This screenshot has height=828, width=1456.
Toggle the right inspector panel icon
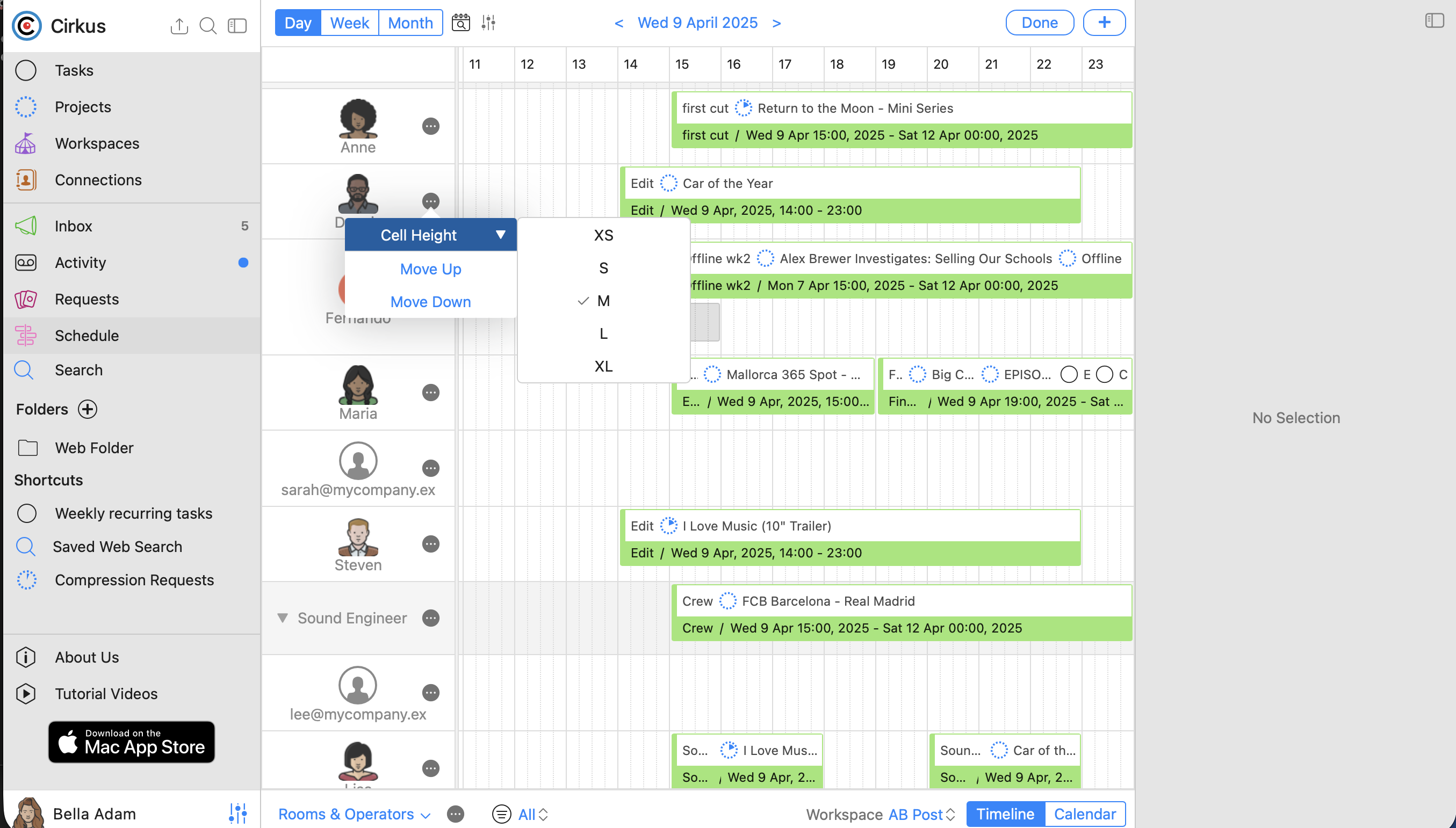coord(1434,20)
